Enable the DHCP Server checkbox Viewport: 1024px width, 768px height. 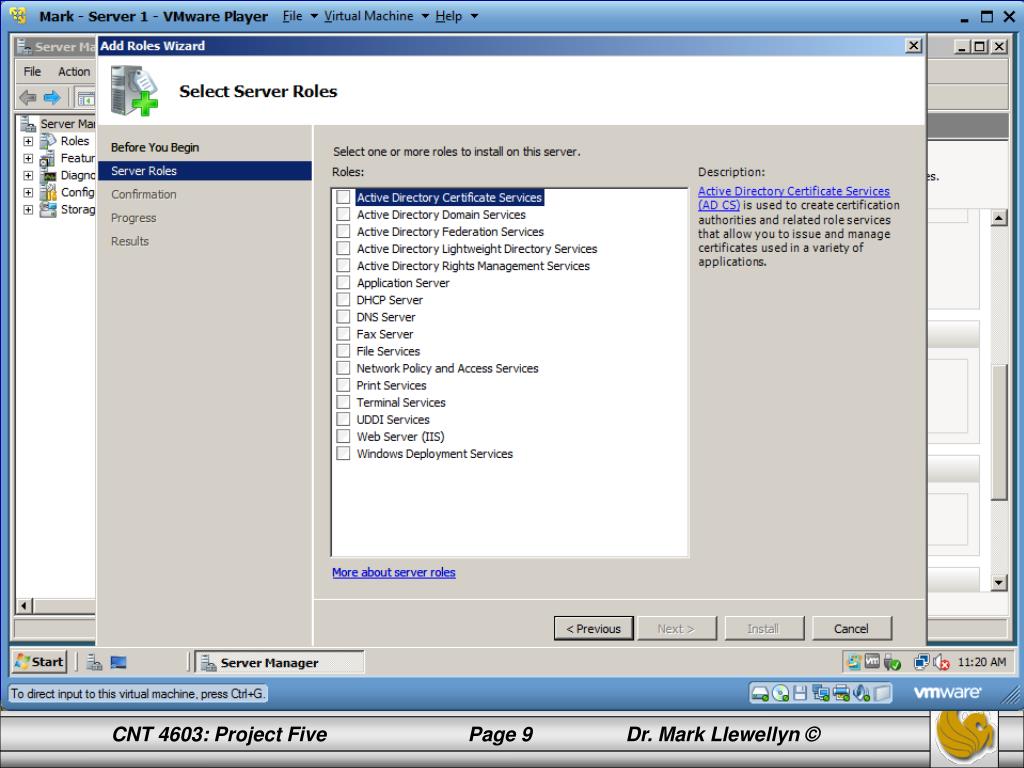coord(344,300)
